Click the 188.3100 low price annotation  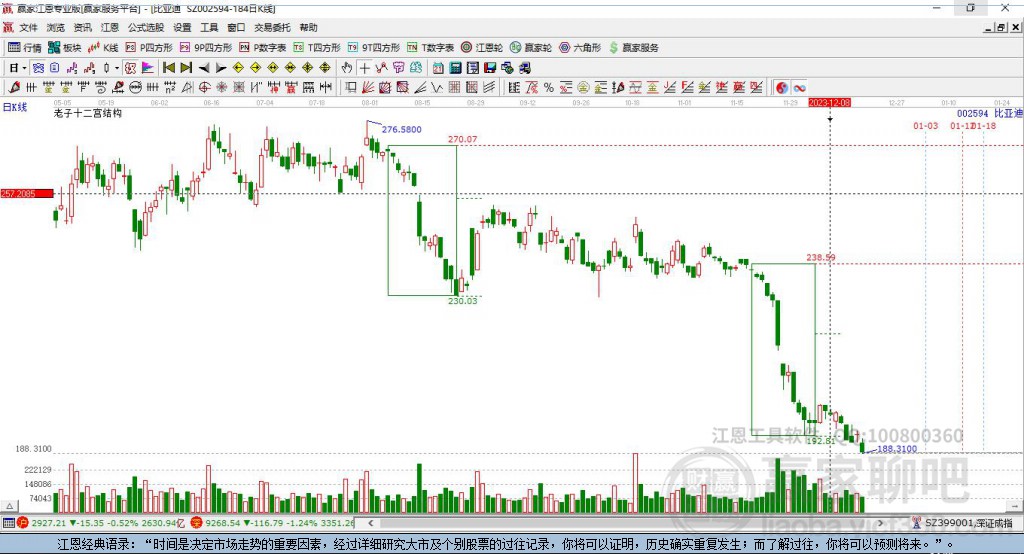pos(897,449)
